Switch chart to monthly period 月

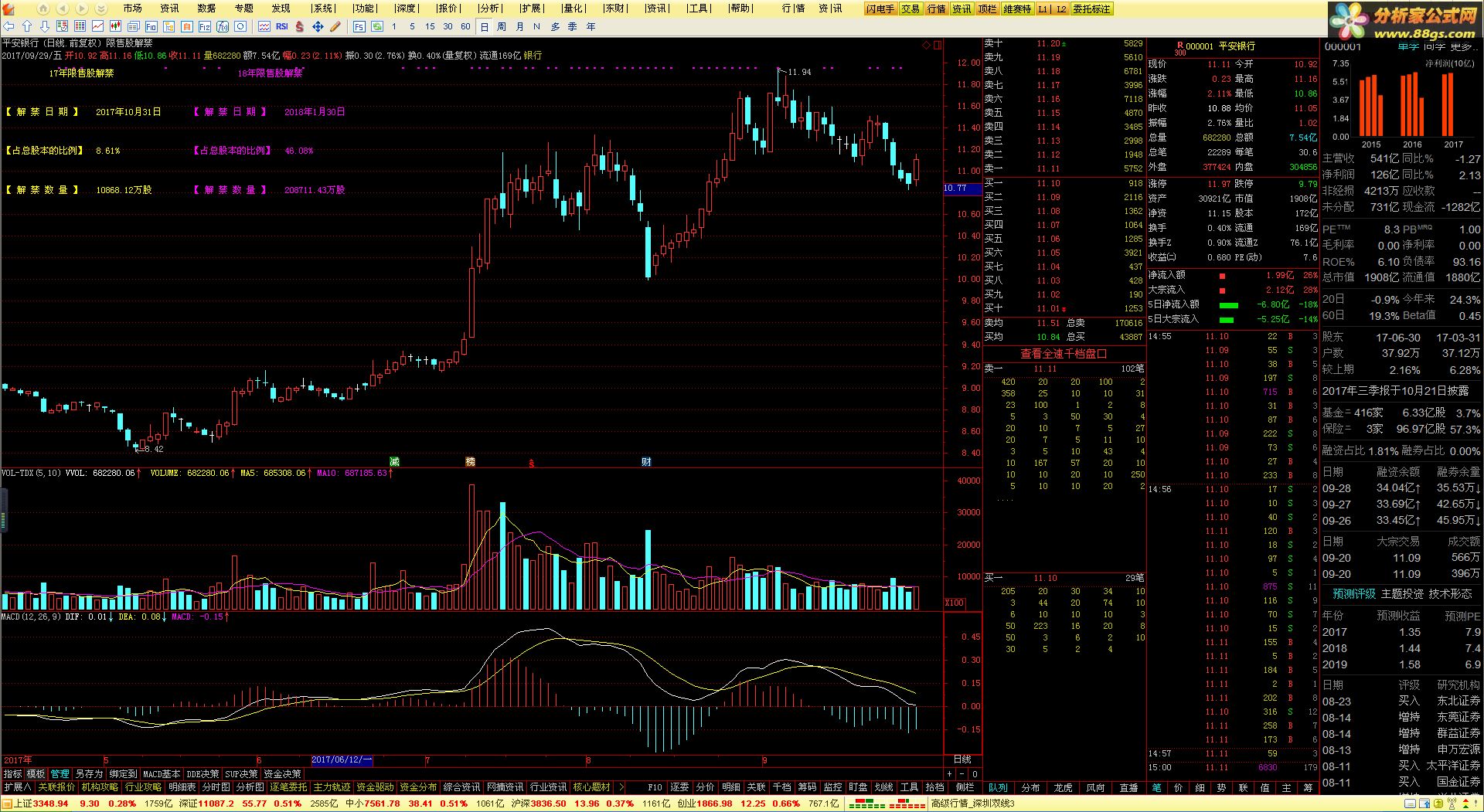pos(519,26)
